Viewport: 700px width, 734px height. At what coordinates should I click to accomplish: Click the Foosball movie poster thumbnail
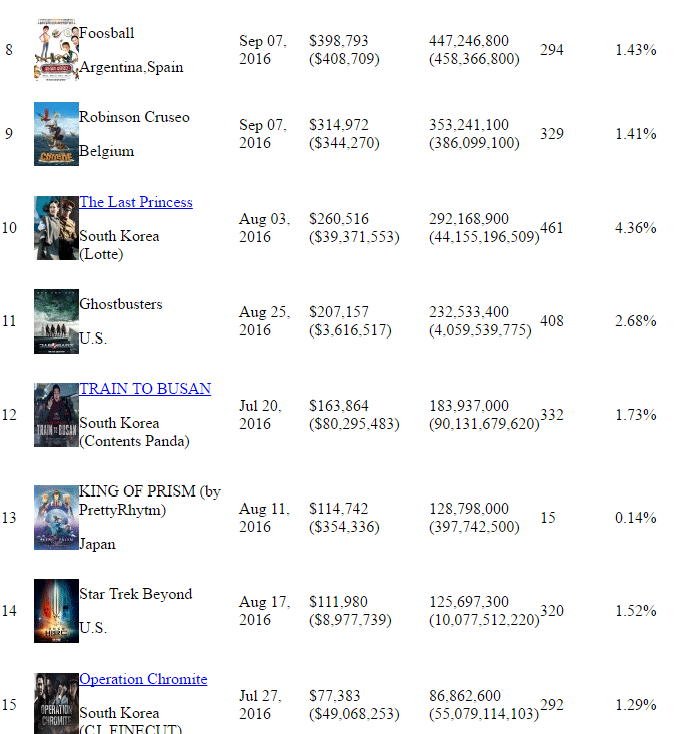click(x=56, y=50)
